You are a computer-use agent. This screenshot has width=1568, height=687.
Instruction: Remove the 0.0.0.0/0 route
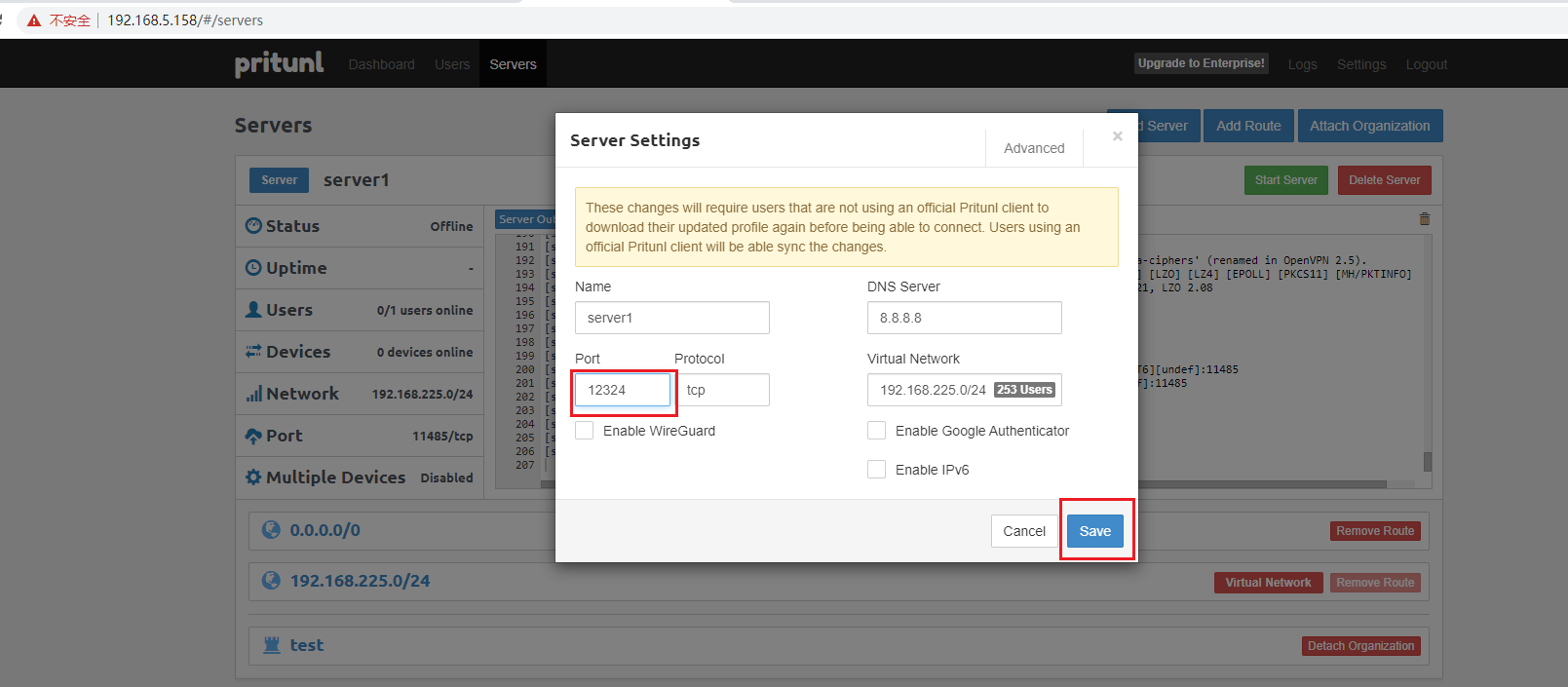coord(1375,531)
